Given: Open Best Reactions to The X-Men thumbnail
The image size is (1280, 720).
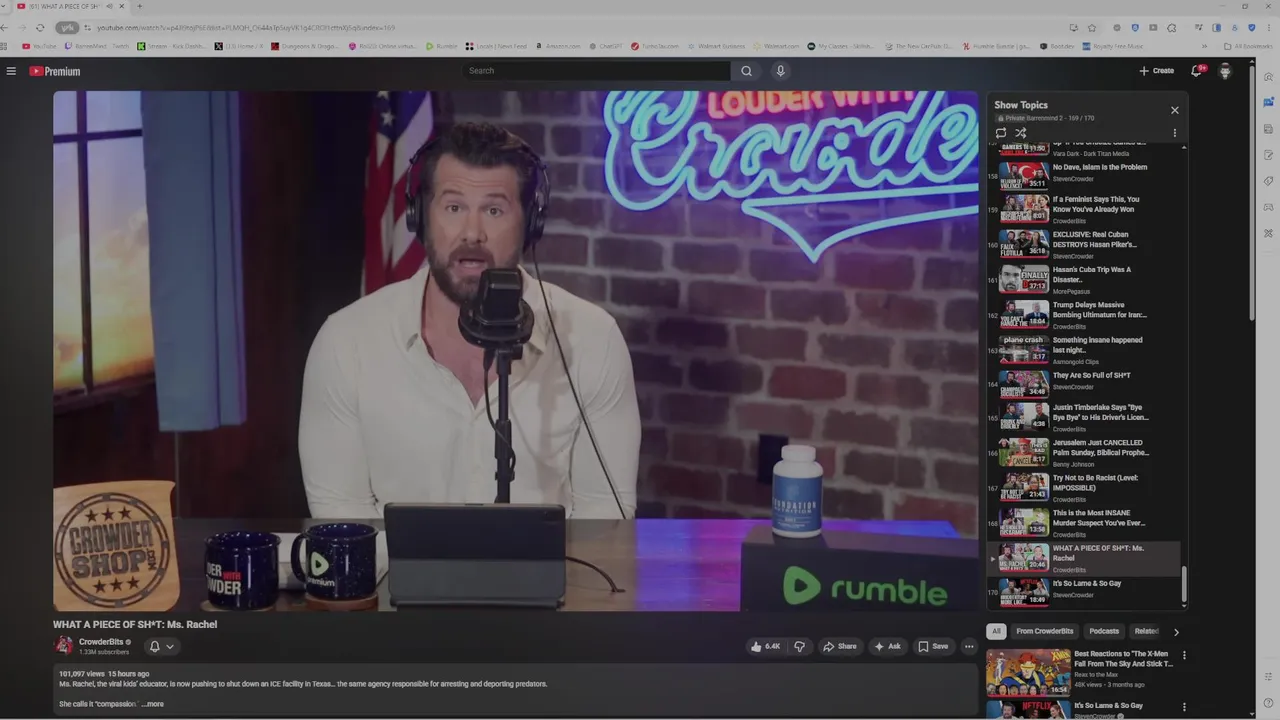Looking at the screenshot, I should [x=1028, y=671].
